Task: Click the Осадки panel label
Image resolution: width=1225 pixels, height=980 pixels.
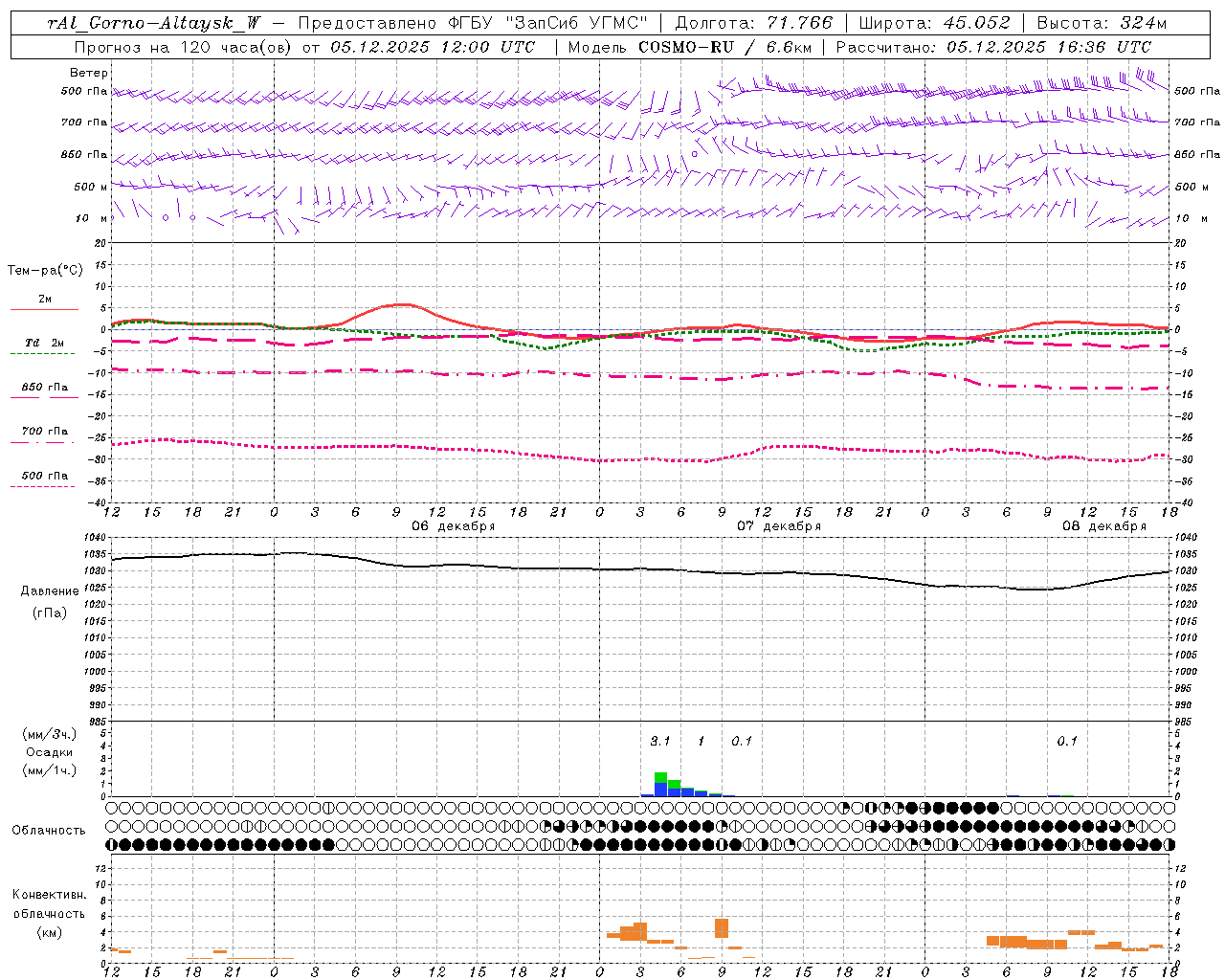Action: tap(50, 752)
